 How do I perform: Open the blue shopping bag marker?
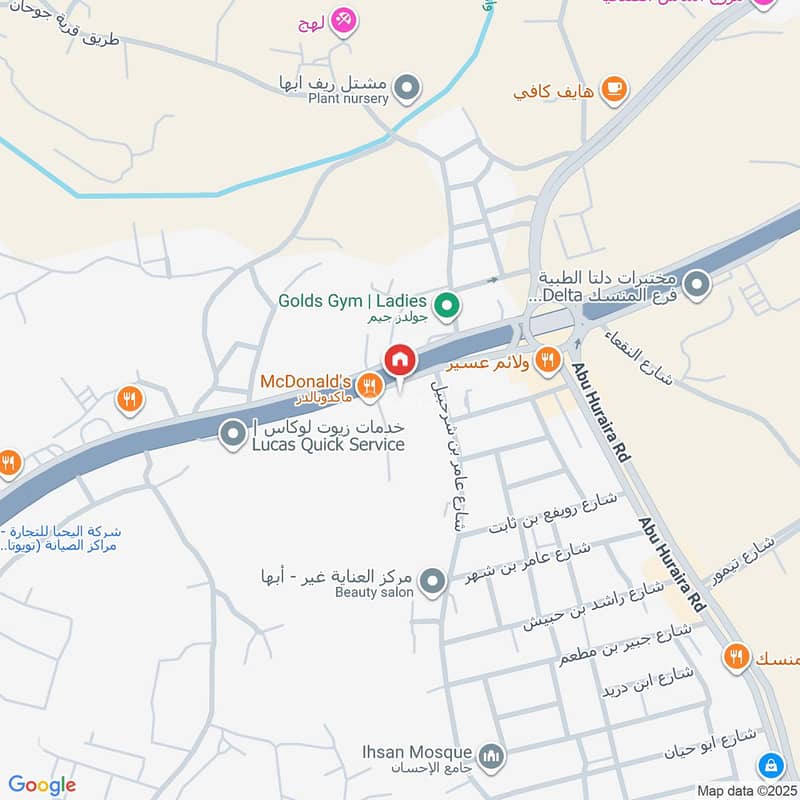click(x=771, y=766)
